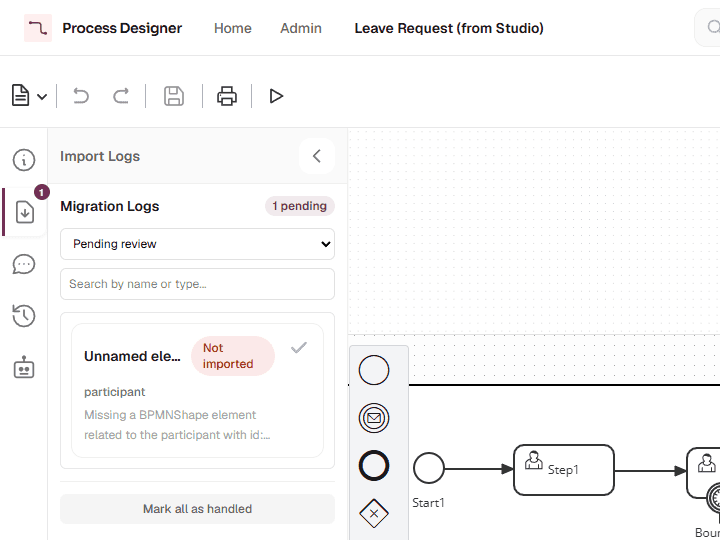
Task: Click the Missing a BPMNShape element message
Action: [177, 425]
